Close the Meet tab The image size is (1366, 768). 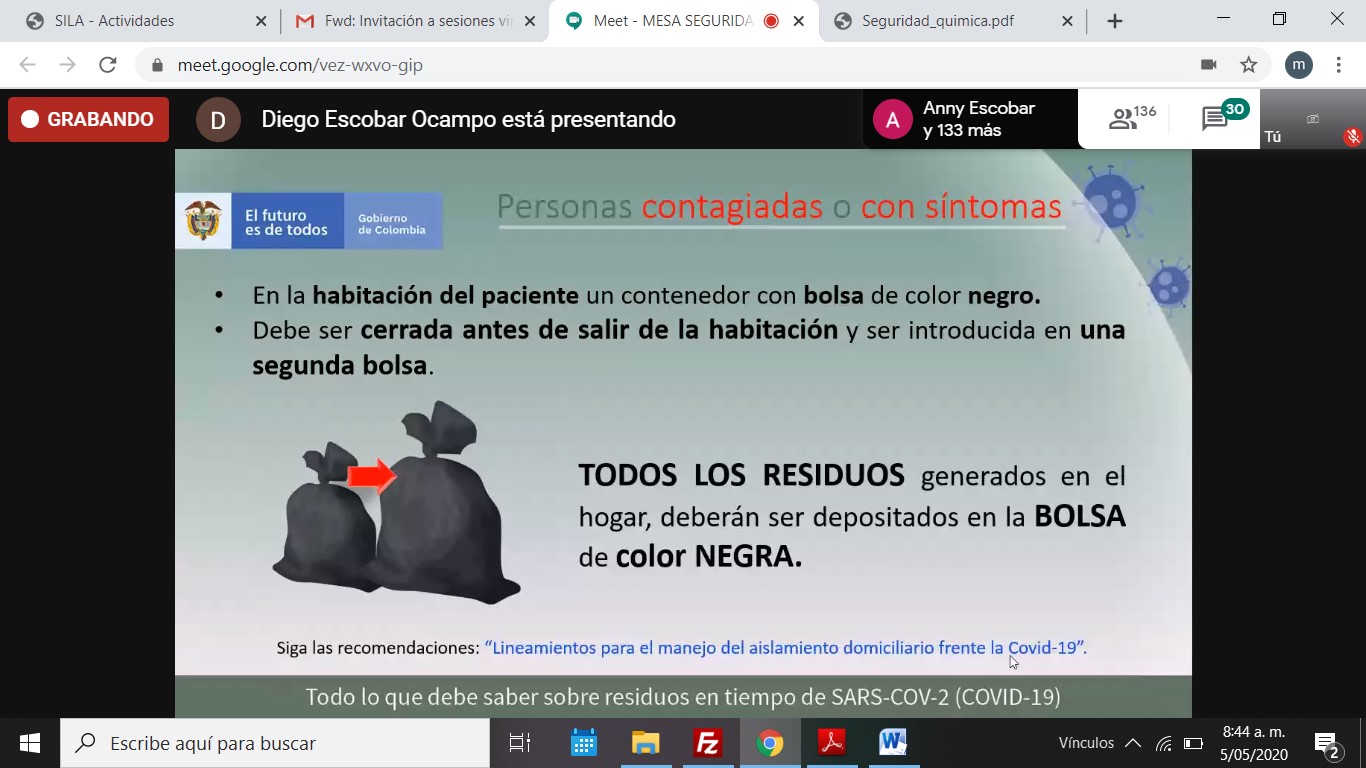tap(799, 21)
